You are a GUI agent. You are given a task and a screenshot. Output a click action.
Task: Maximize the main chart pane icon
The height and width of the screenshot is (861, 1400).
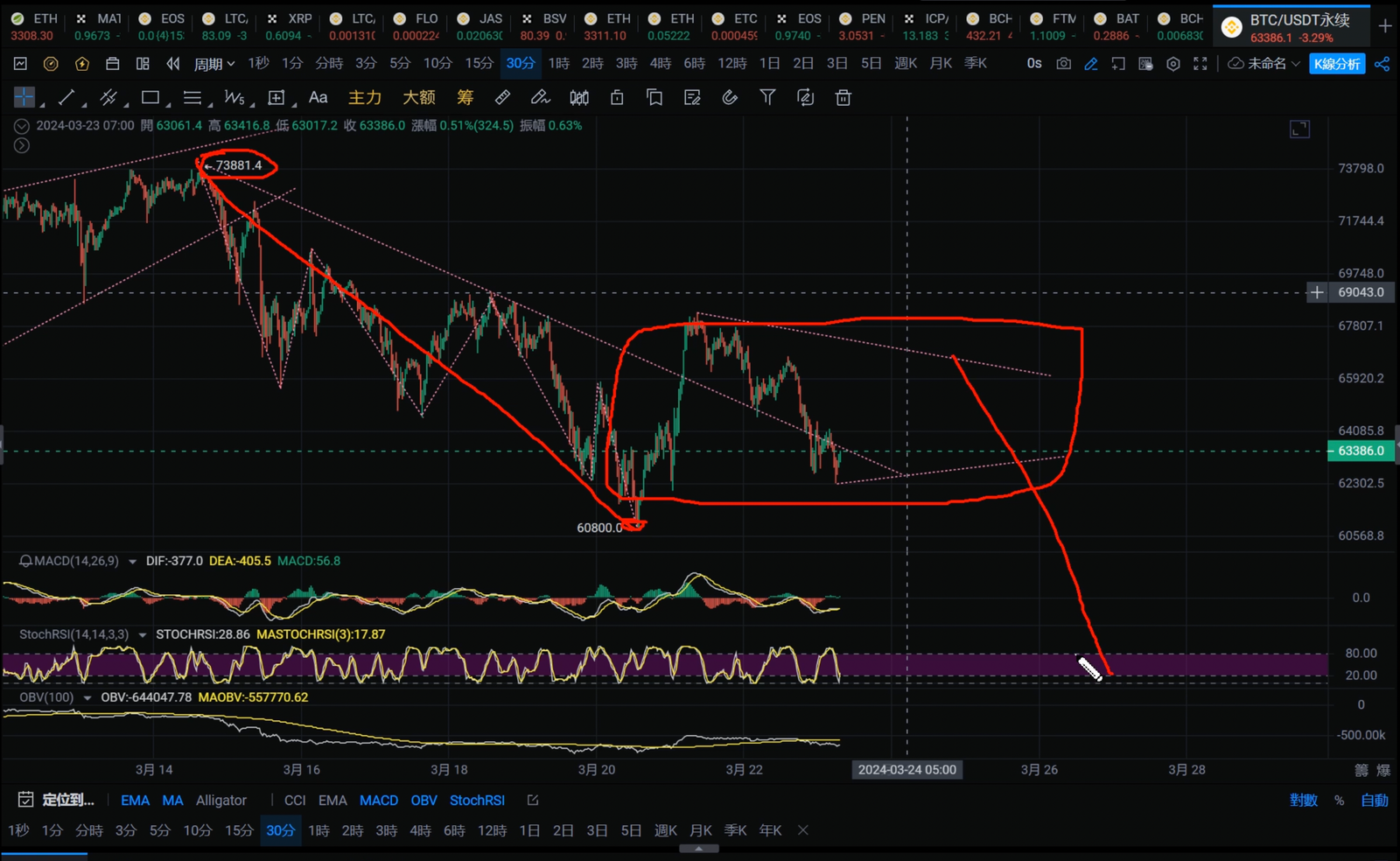click(x=1300, y=129)
